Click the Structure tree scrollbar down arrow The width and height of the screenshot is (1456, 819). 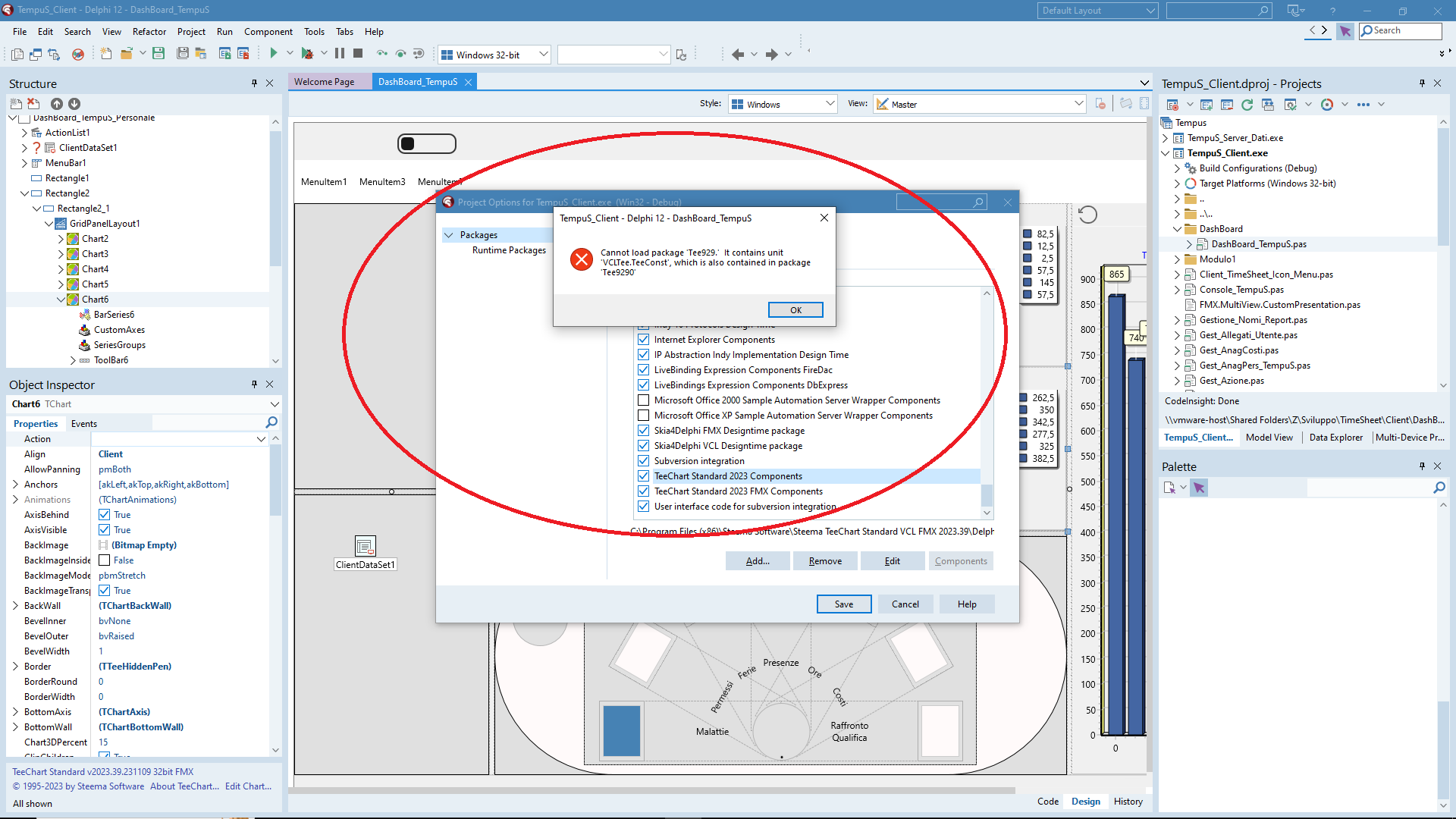(275, 361)
